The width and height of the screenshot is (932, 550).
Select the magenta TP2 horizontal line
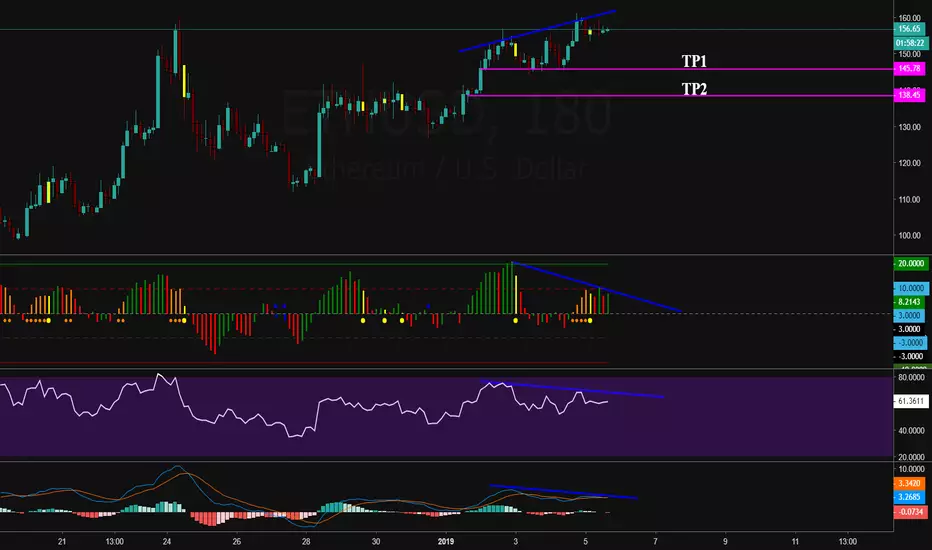click(681, 95)
